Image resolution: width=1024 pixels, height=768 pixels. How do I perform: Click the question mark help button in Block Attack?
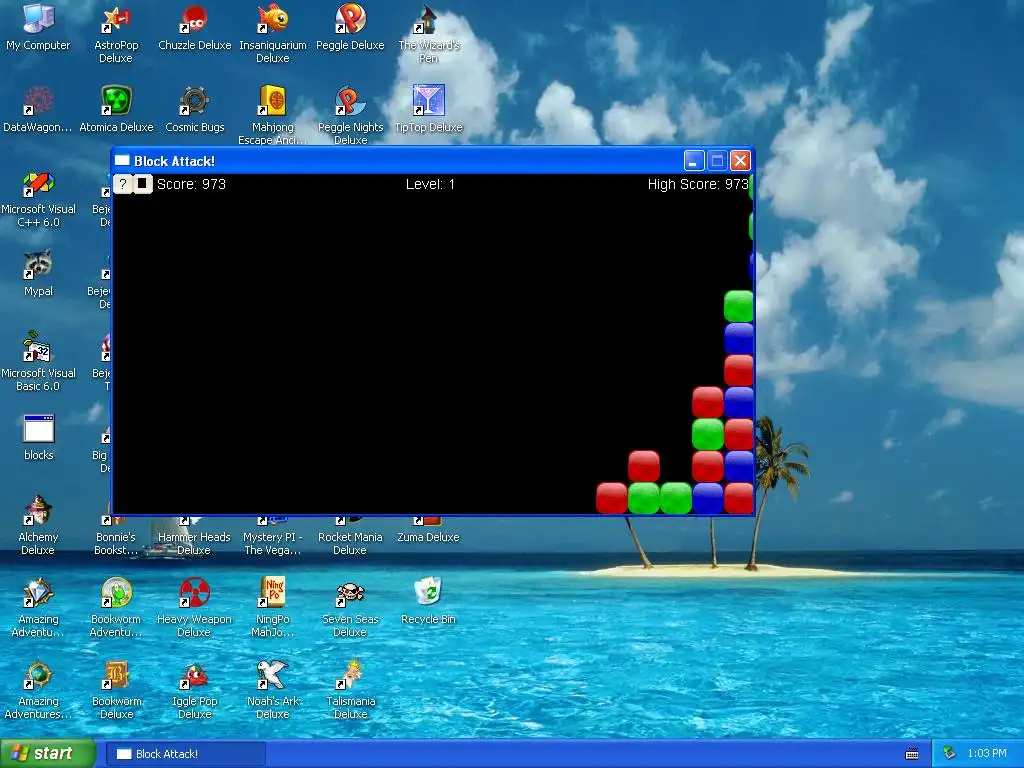(123, 184)
